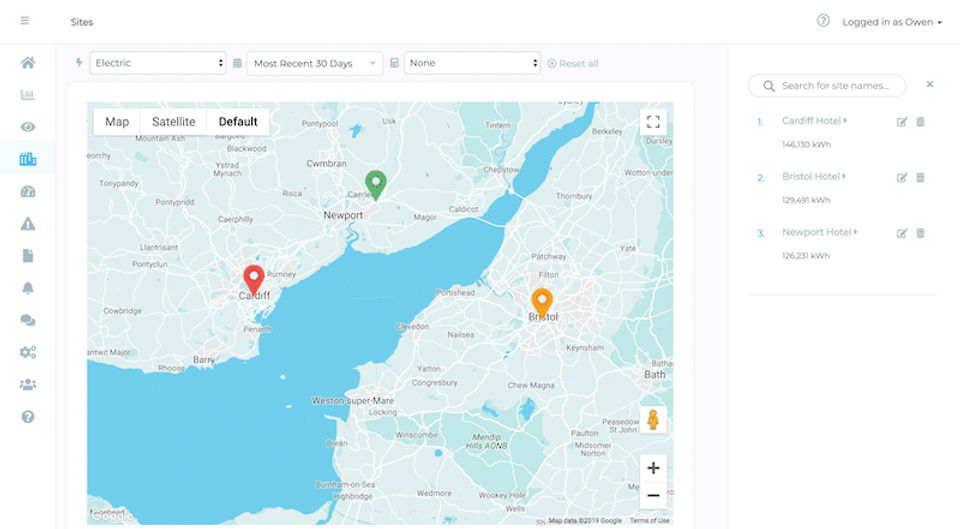The width and height of the screenshot is (960, 529).
Task: Click the 129,491 kWh value
Action: pyautogui.click(x=806, y=200)
